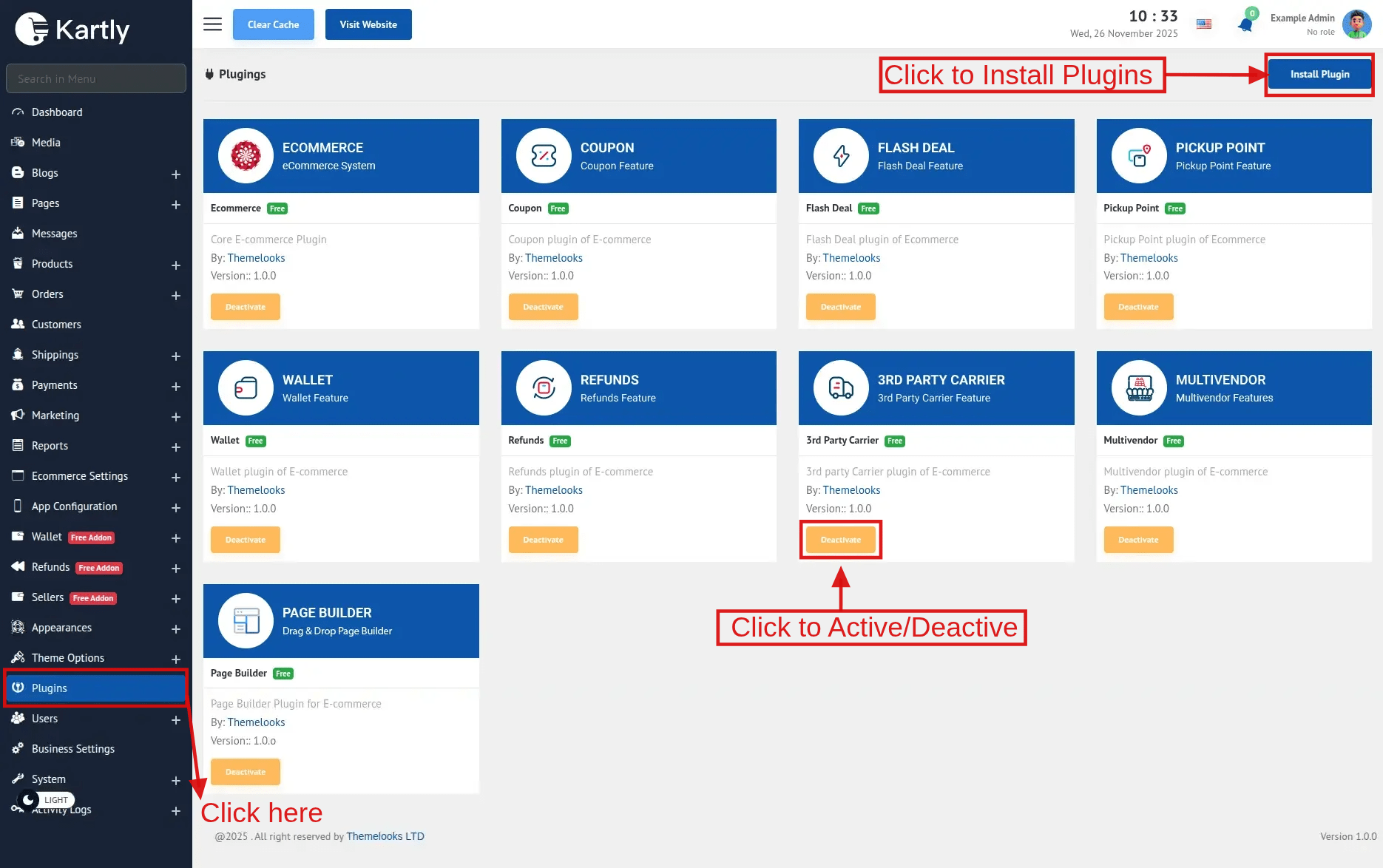Deactivate the Coupon plugin
The height and width of the screenshot is (868, 1383).
pos(543,307)
